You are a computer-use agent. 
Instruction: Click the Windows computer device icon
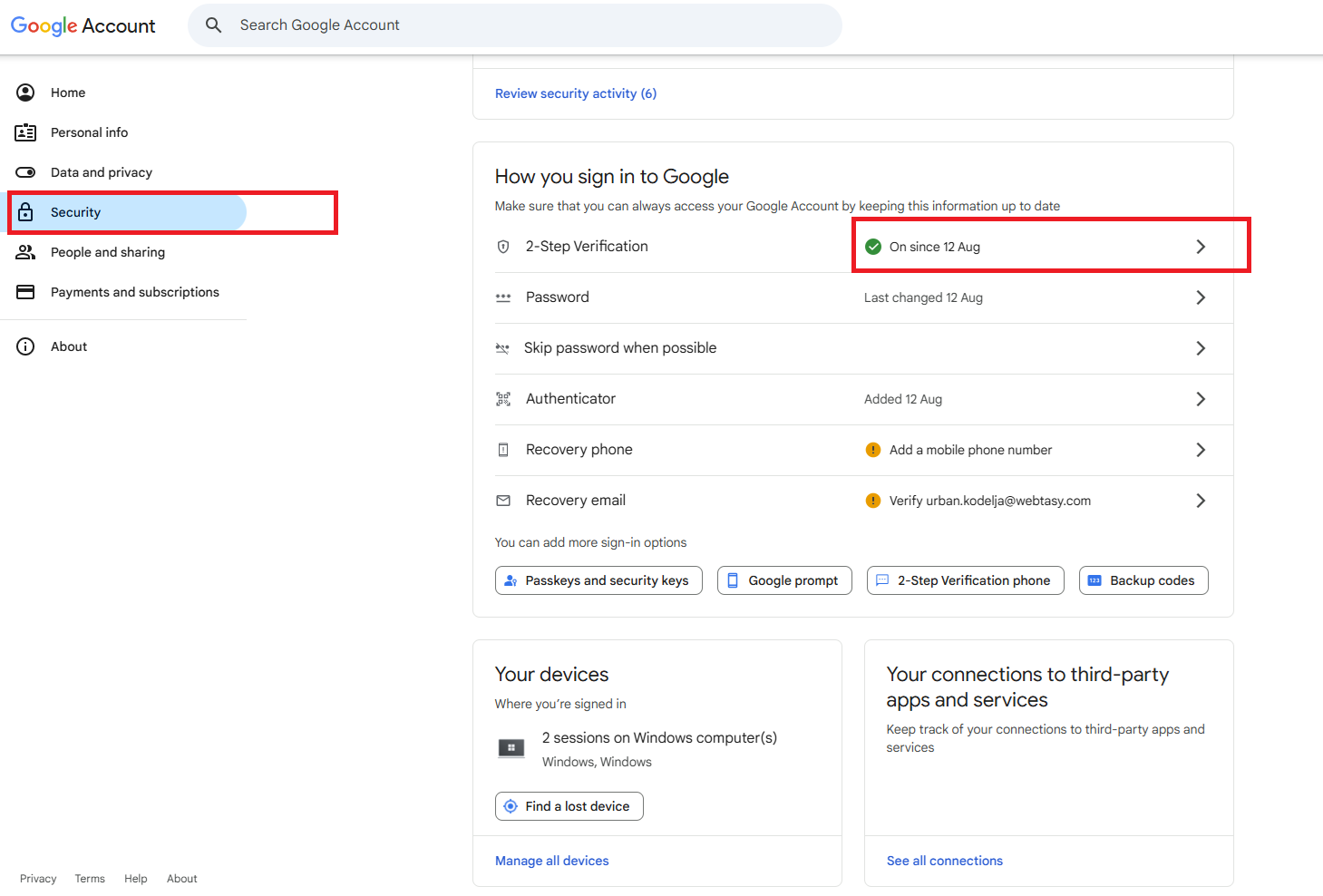coord(511,748)
